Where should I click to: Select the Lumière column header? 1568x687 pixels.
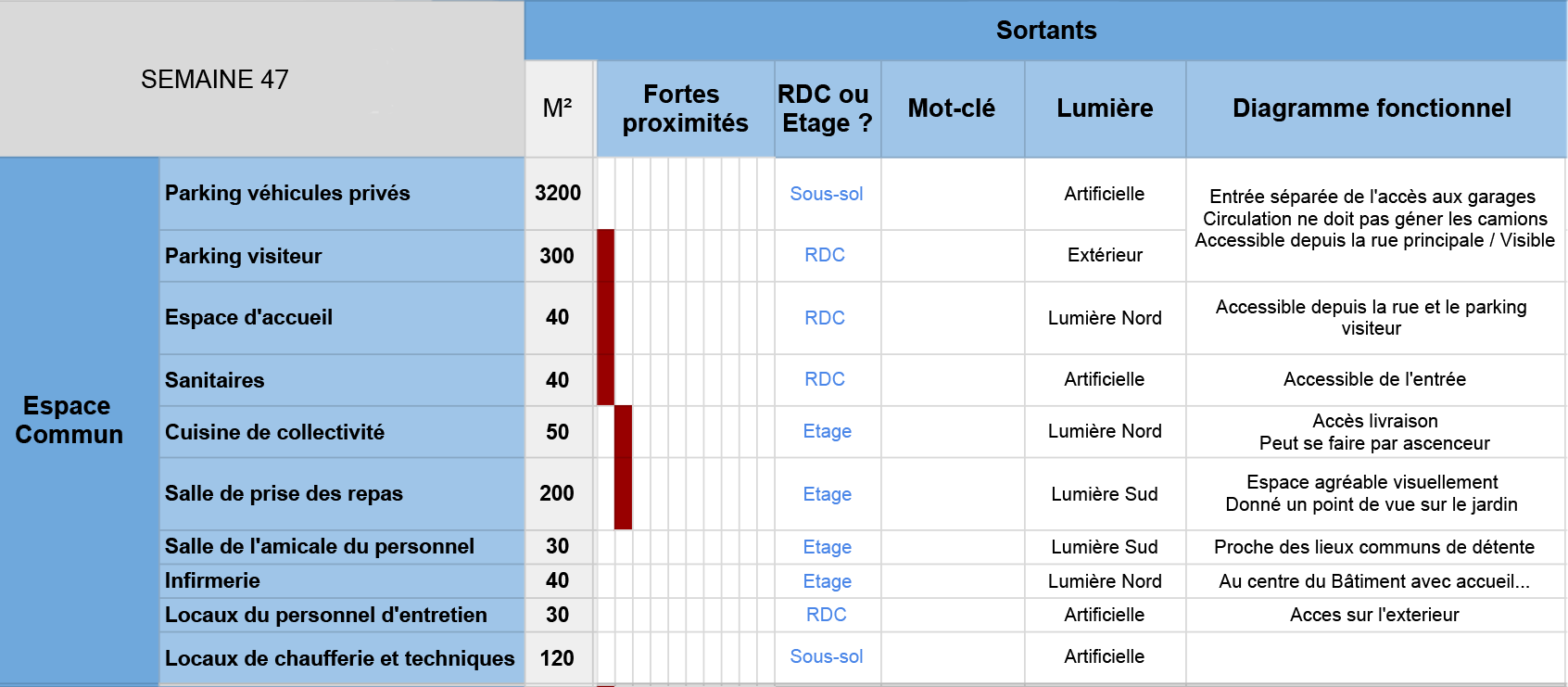(1105, 108)
